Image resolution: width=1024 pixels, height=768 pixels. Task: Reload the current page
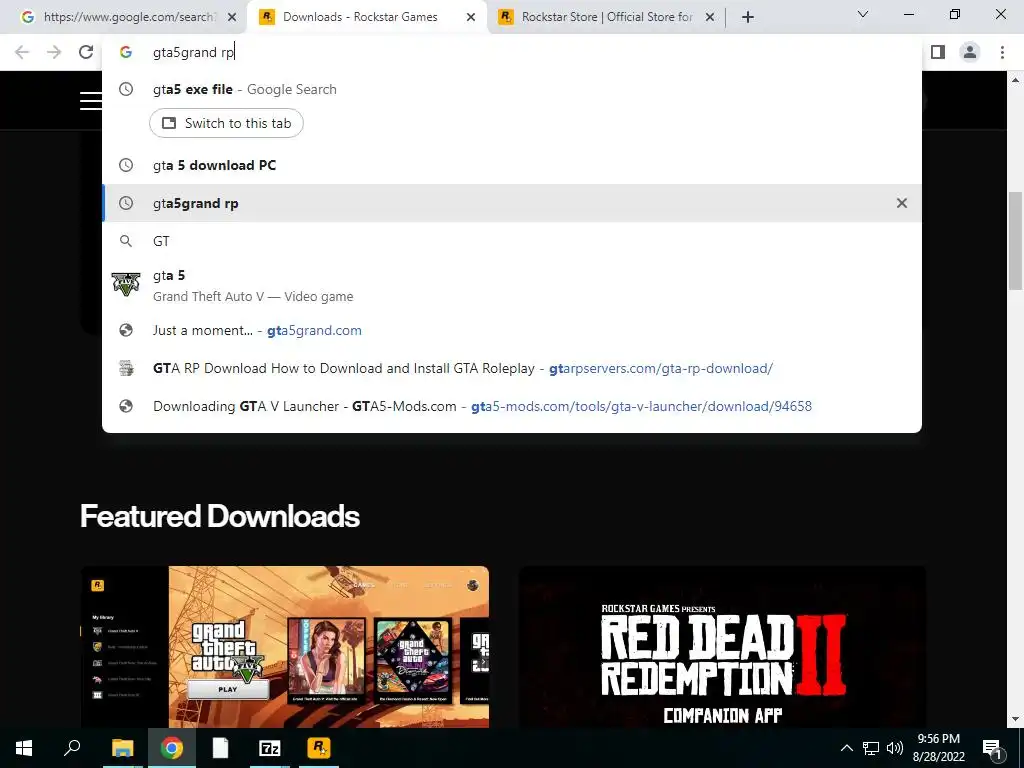tap(86, 52)
